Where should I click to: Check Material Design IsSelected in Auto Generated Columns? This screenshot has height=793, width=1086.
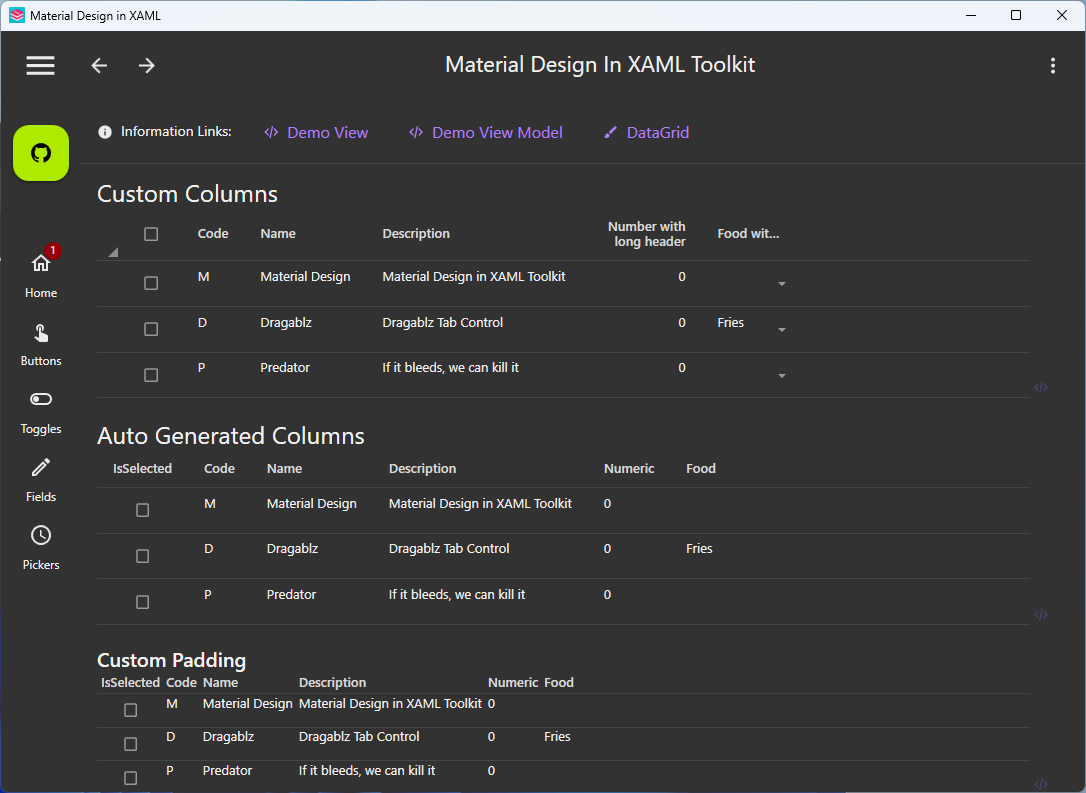coord(143,510)
